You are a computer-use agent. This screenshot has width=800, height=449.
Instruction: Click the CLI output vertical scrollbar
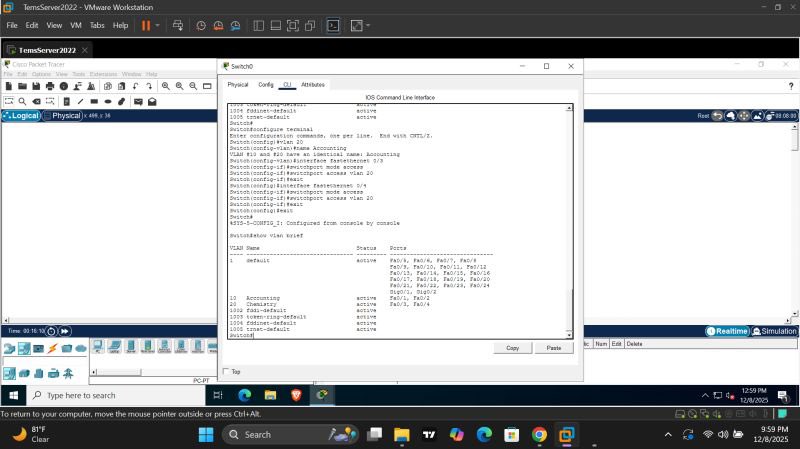click(x=569, y=221)
